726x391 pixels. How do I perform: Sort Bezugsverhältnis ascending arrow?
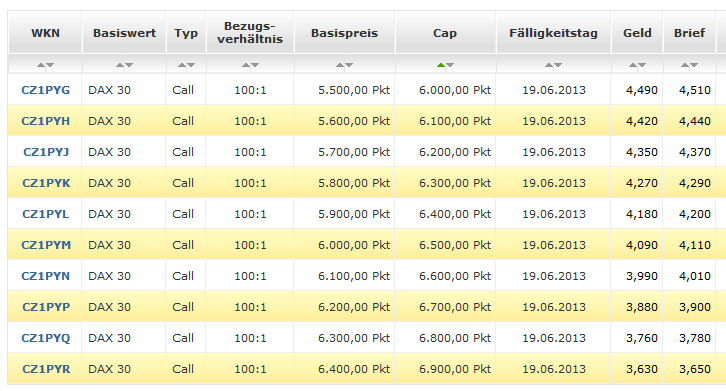tap(246, 65)
